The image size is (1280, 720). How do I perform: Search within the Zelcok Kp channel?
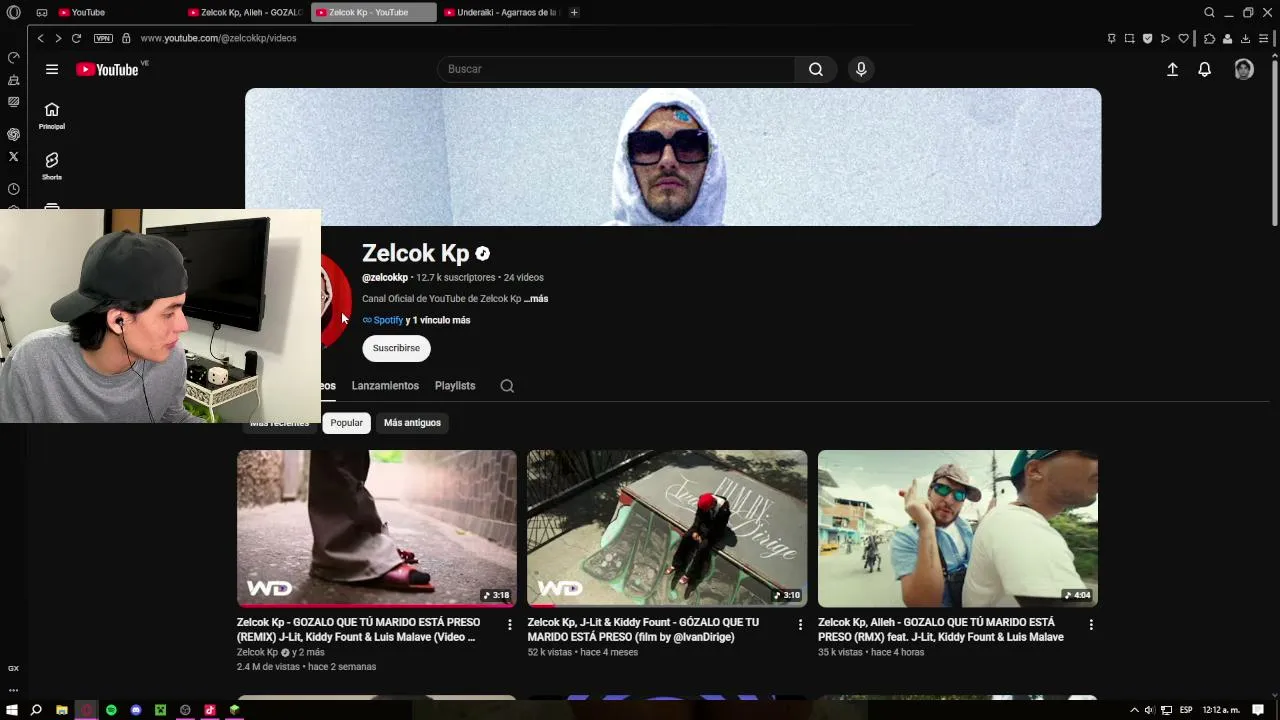(x=507, y=386)
